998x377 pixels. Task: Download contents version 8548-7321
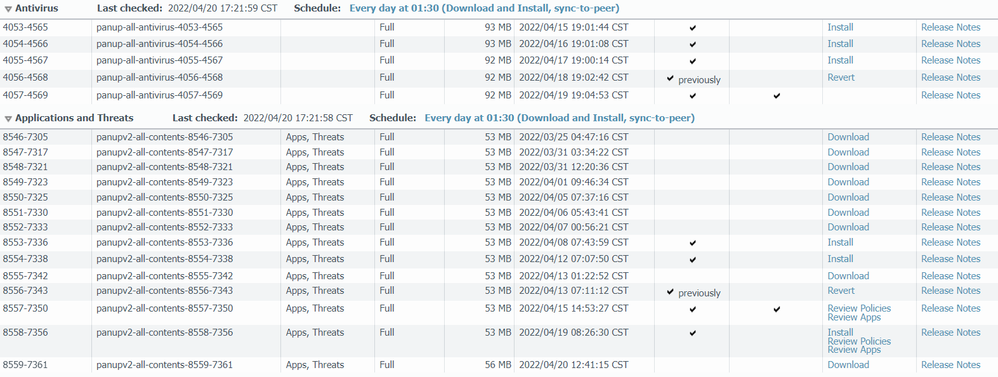click(848, 167)
